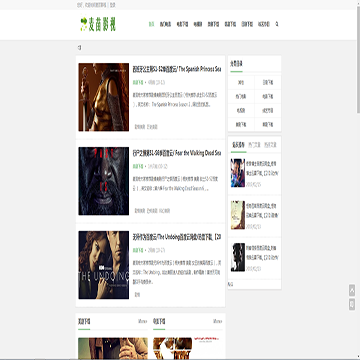Screen dimensions: 360x360
Task: Switch to the third sidebar ranking tab
Action: tap(270, 145)
